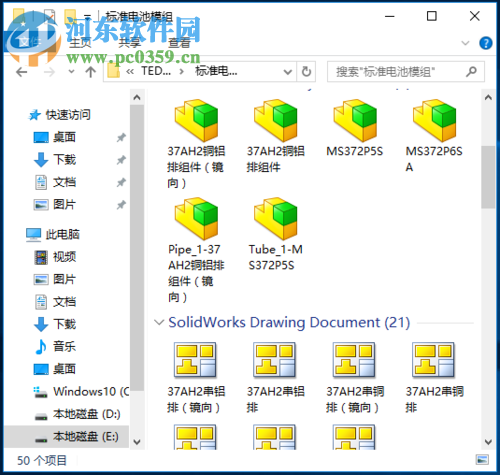Expand the ribbon with chevron
The image size is (500, 475).
click(465, 43)
